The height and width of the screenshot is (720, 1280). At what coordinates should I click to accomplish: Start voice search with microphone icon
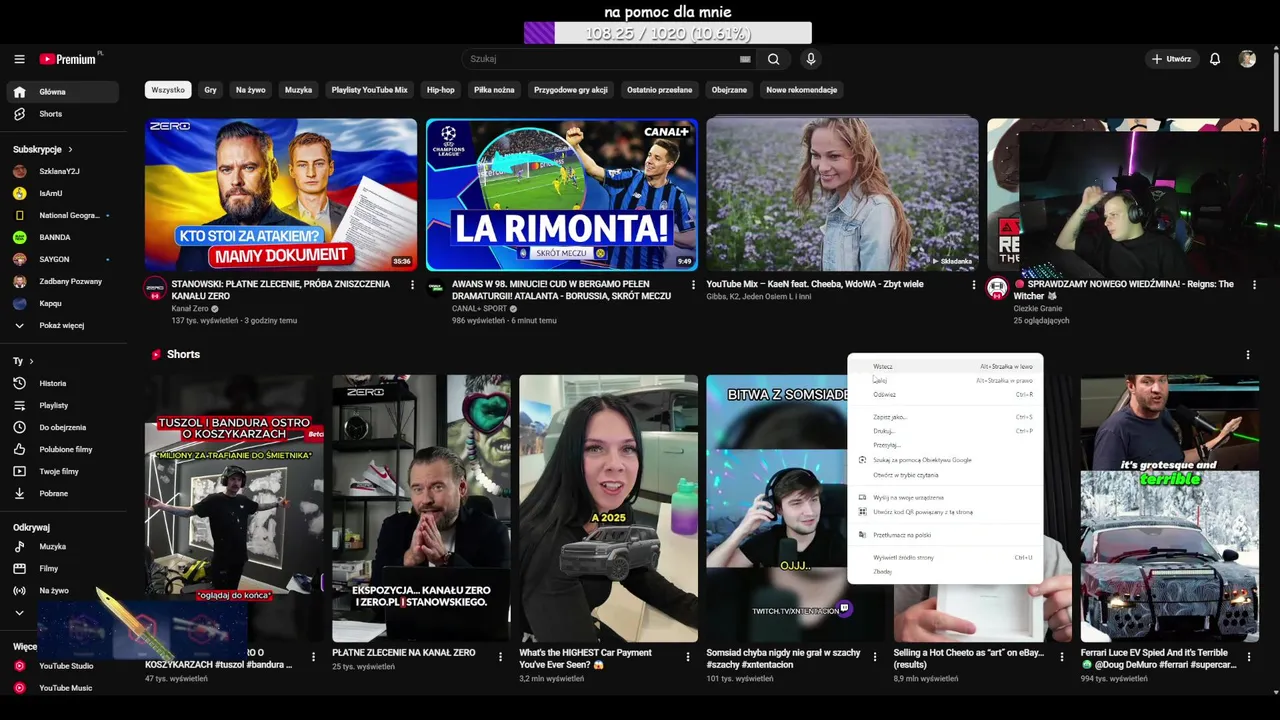pyautogui.click(x=811, y=59)
